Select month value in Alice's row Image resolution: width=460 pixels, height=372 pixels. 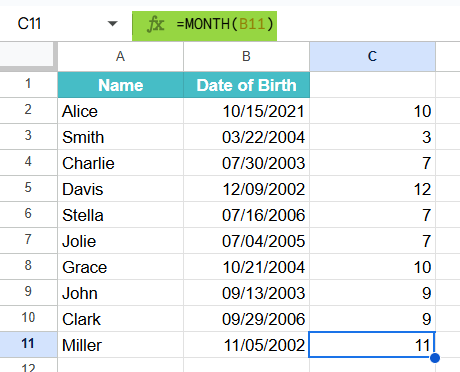pos(372,111)
